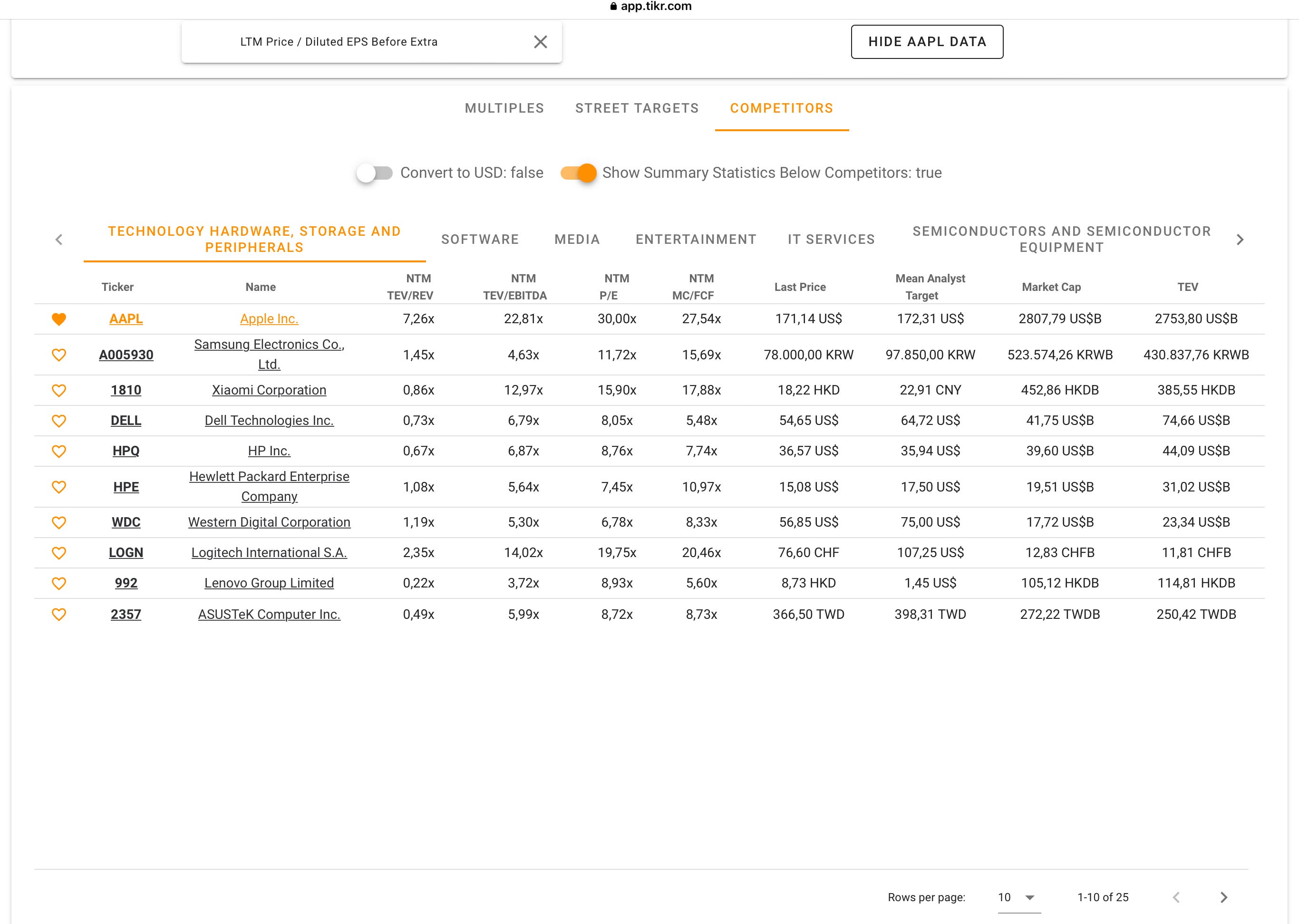This screenshot has width=1299, height=924.
Task: Open the A005930 ticker link
Action: pos(126,355)
